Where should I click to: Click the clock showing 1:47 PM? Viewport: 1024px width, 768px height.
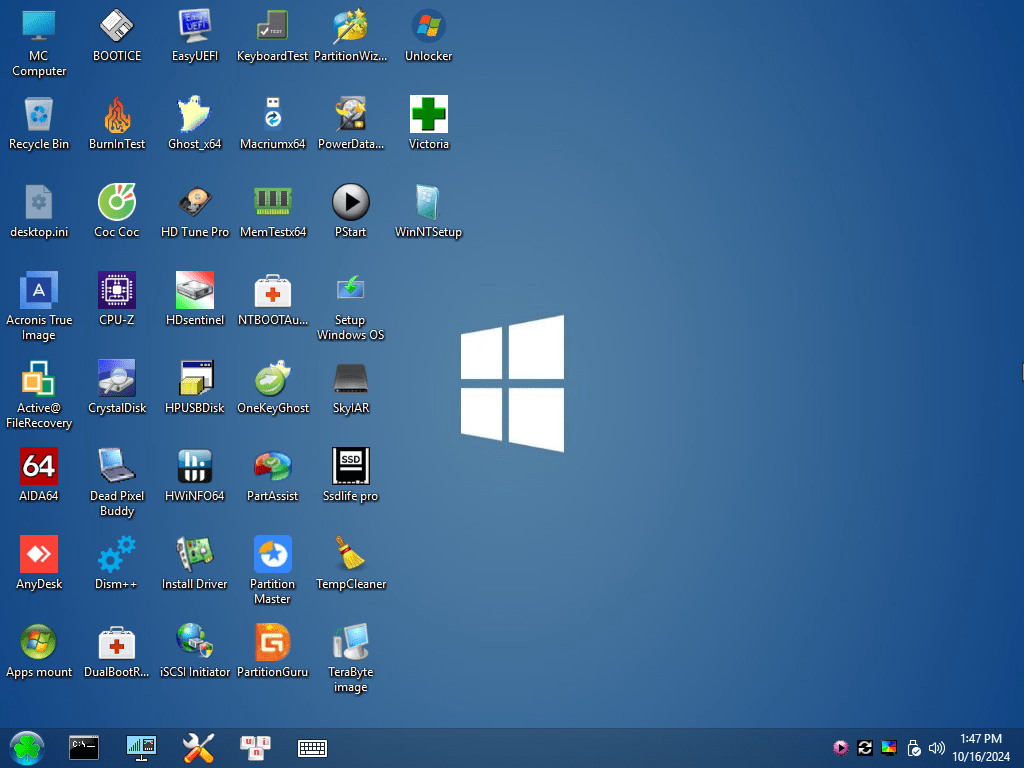coord(980,739)
